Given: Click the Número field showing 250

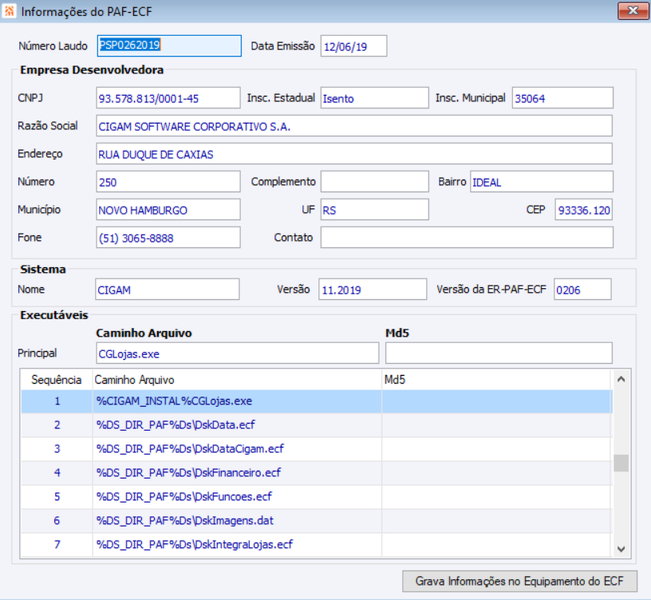Looking at the screenshot, I should (x=168, y=181).
